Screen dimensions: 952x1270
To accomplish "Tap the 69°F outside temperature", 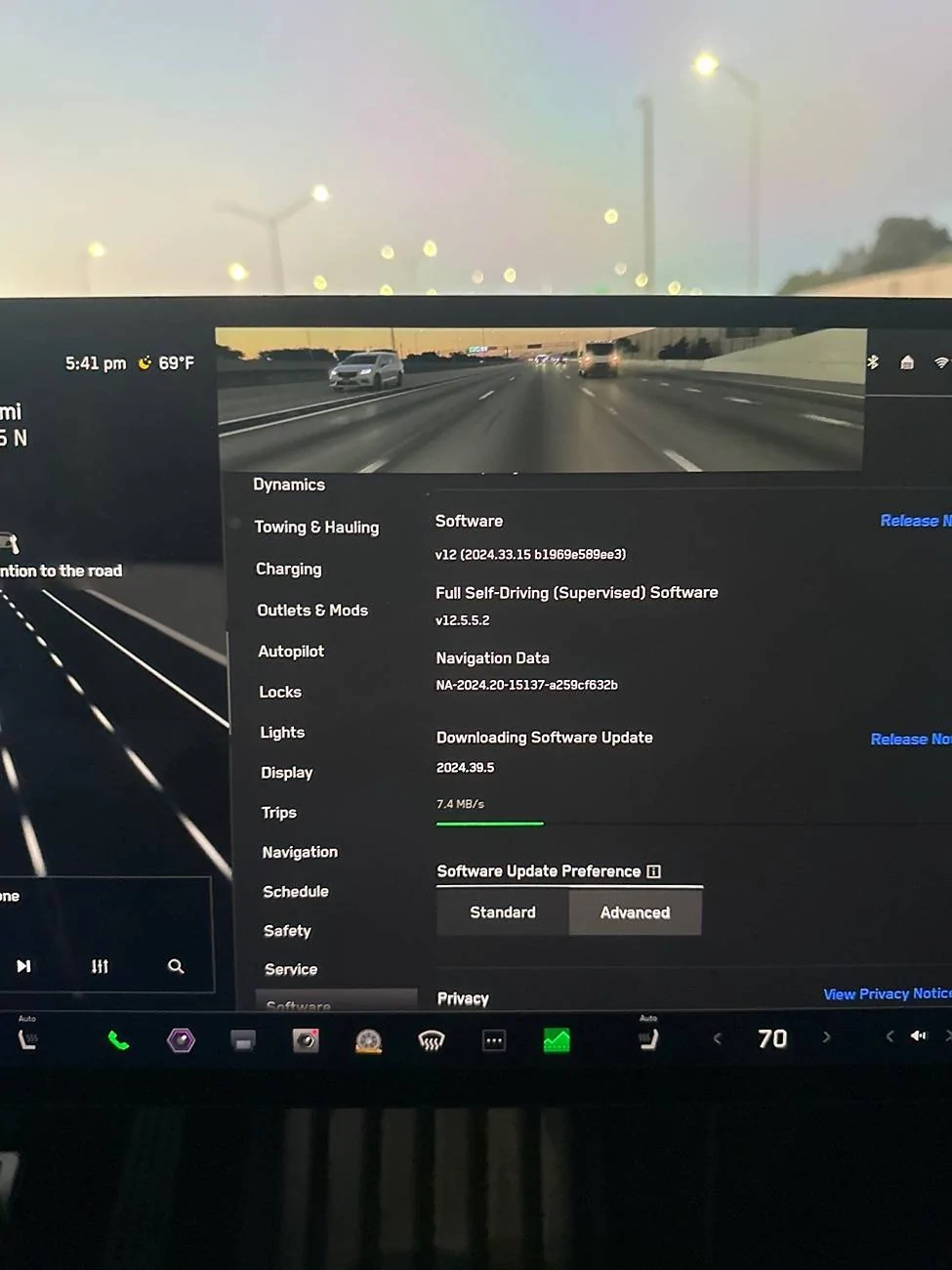I will click(x=177, y=363).
